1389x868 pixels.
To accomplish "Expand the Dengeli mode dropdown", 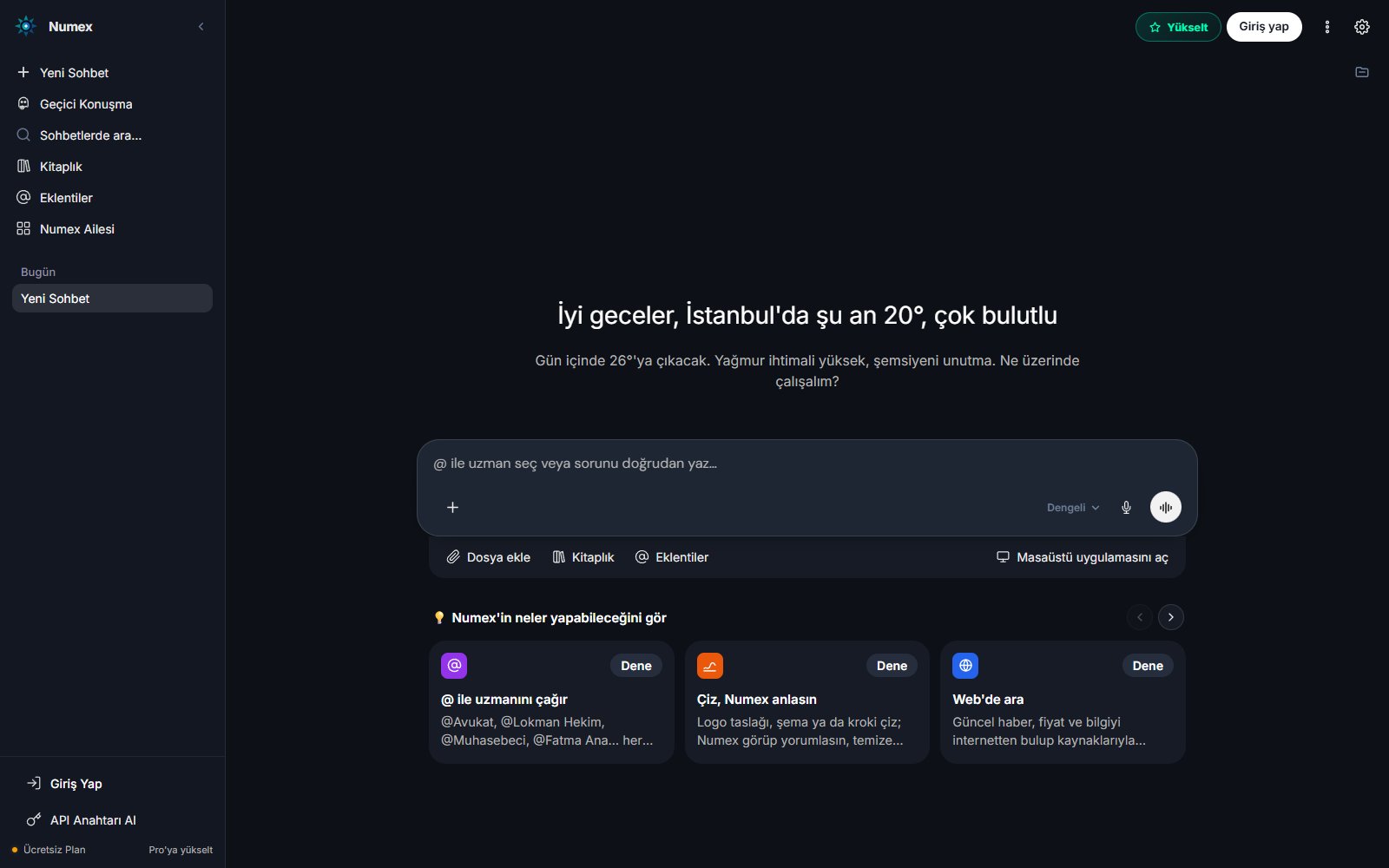I will click(1073, 508).
